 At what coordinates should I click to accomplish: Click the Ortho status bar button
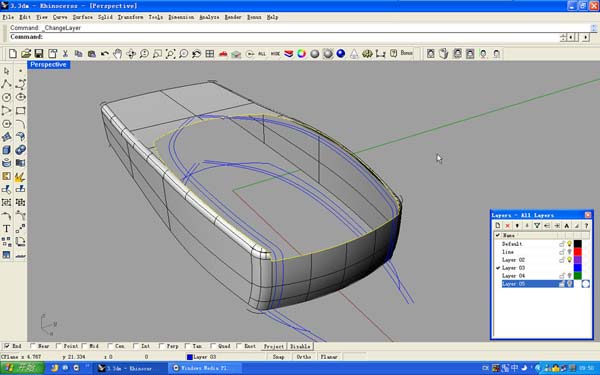point(303,357)
